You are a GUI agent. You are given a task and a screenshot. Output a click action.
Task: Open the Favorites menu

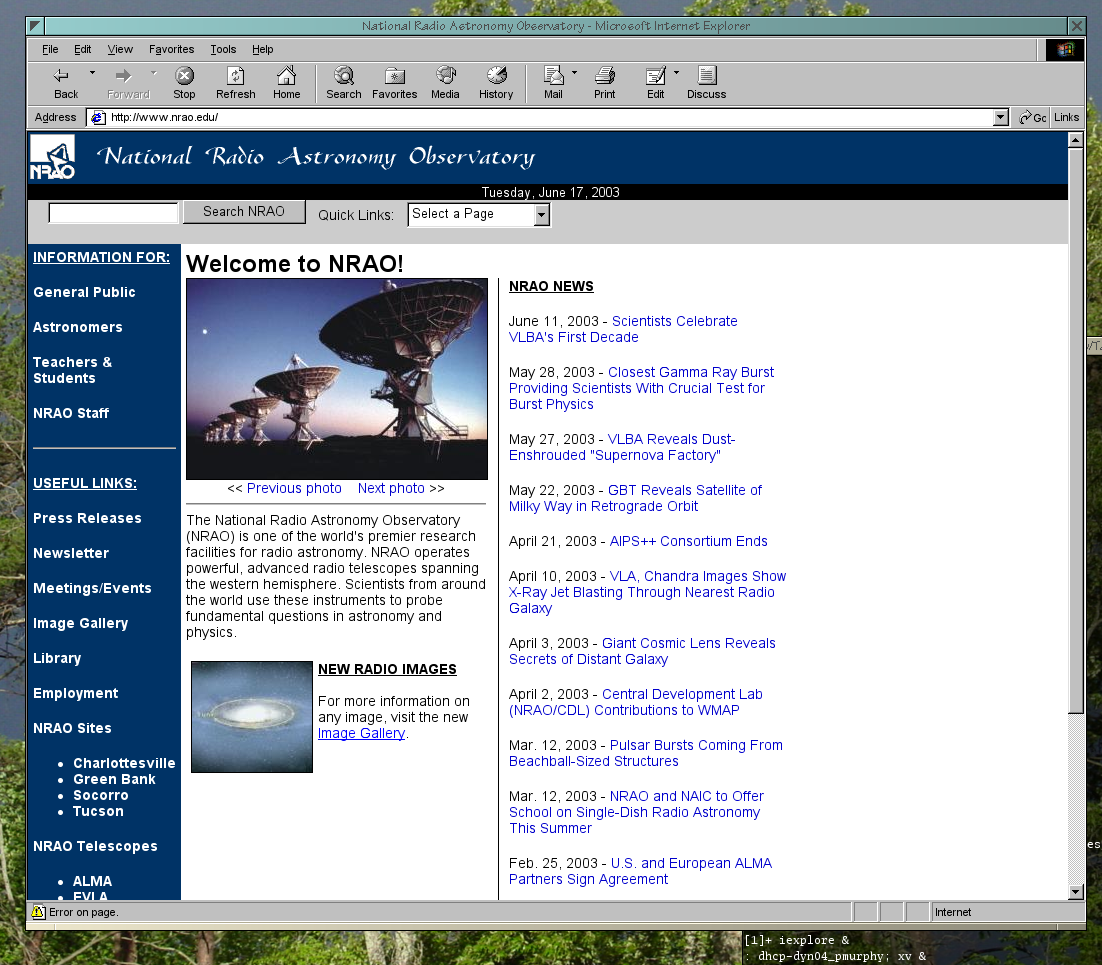point(171,49)
